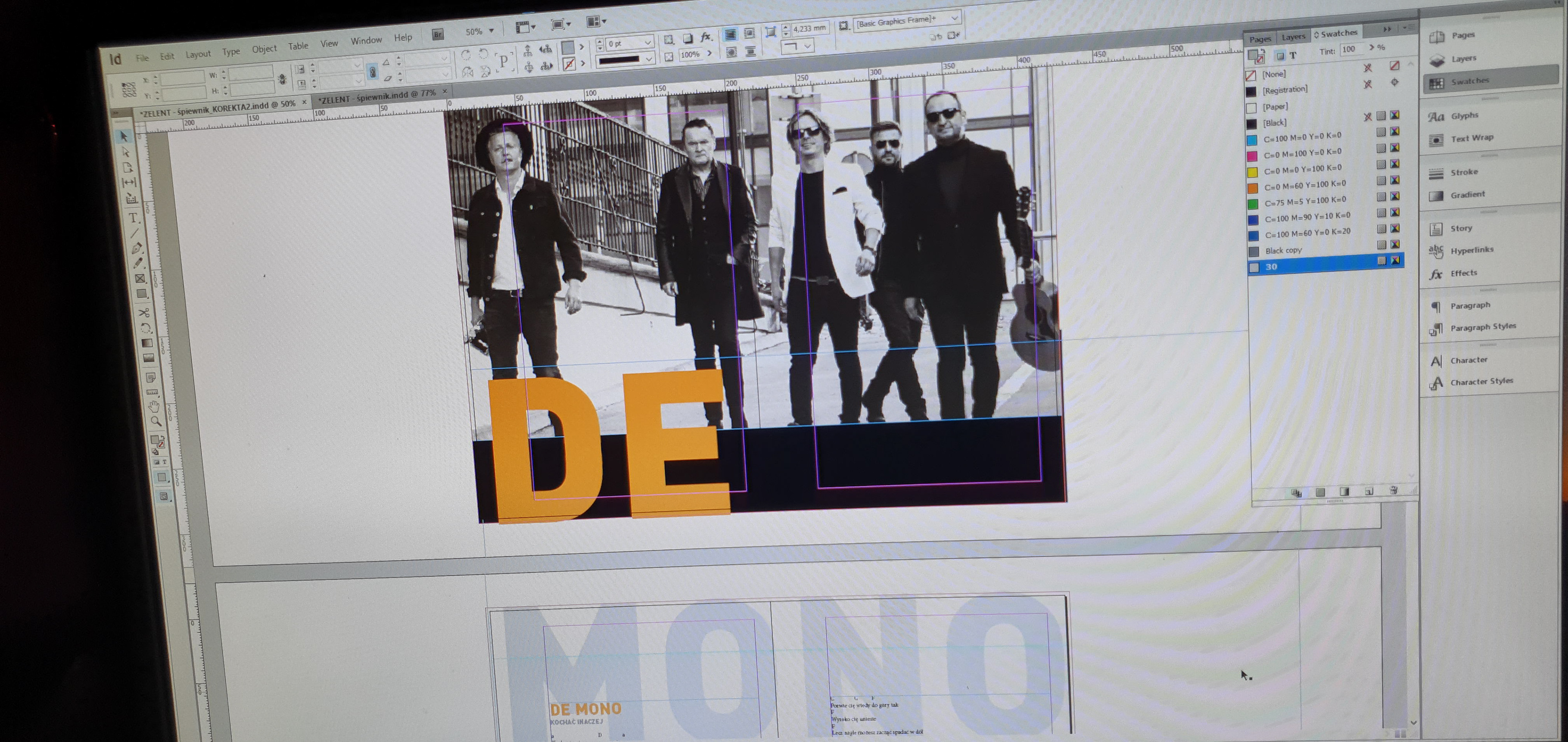Open the Screen Mode dropdown
1568x742 pixels.
561,25
